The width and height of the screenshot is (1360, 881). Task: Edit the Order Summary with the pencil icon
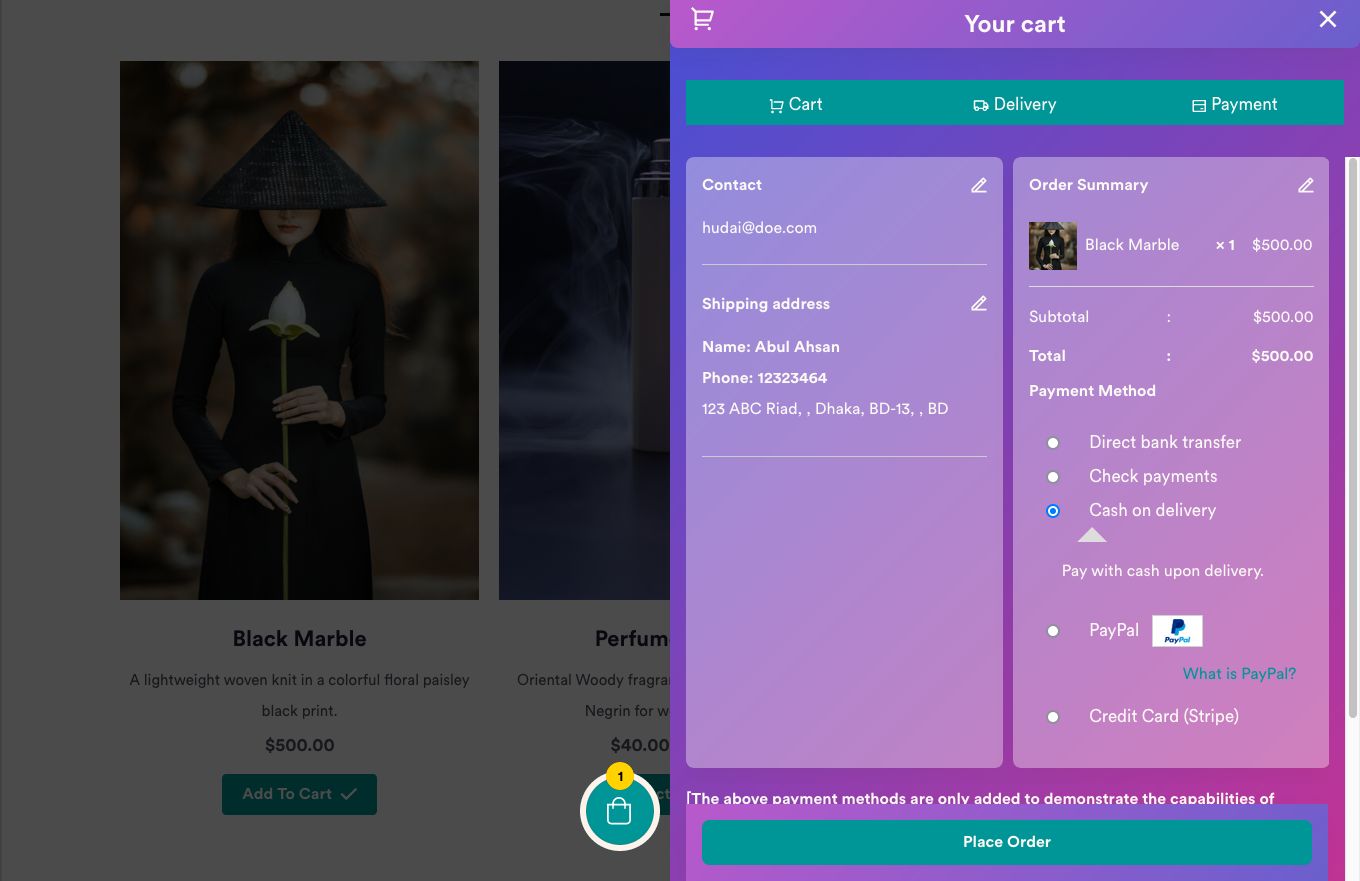click(1306, 185)
